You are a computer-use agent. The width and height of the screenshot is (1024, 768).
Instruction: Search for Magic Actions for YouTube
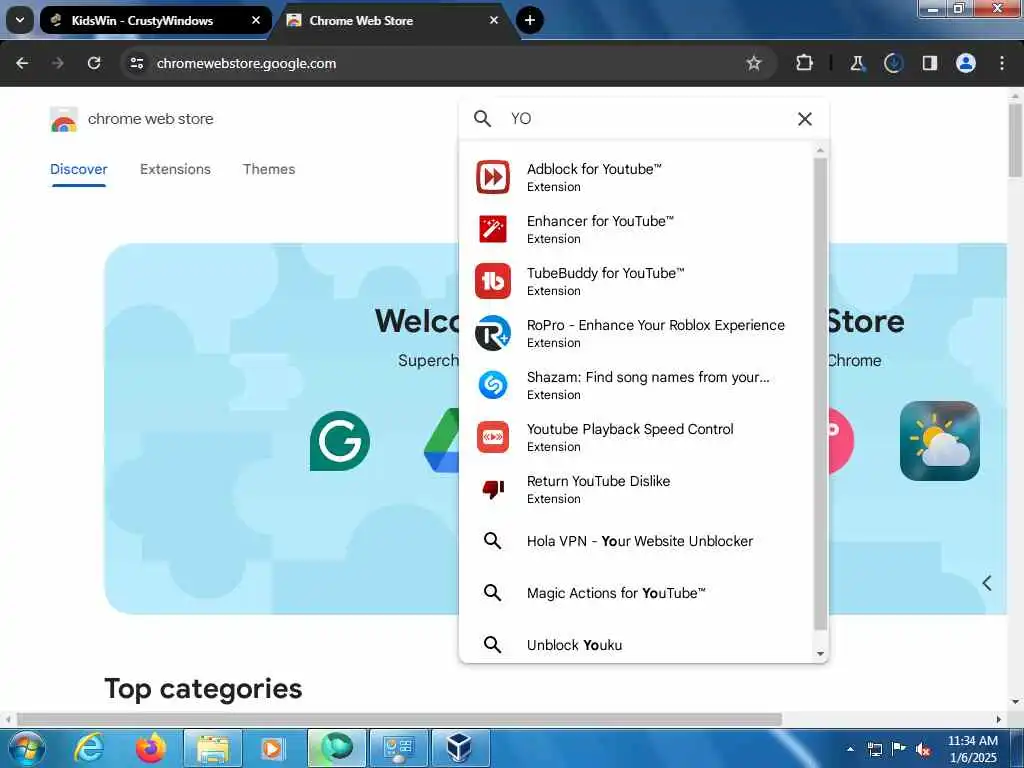(x=637, y=592)
